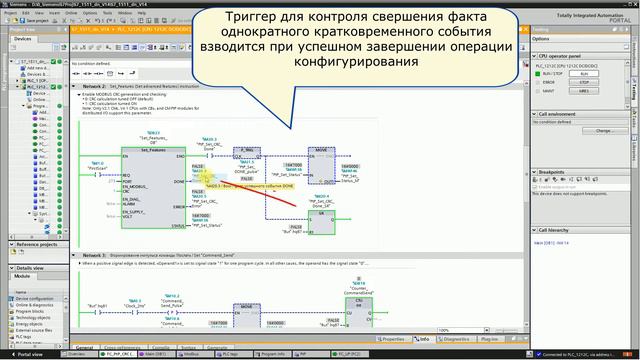Viewport: 640px width, 360px height.
Task: Click the MRES button on CPU operator panel
Action: (x=584, y=91)
